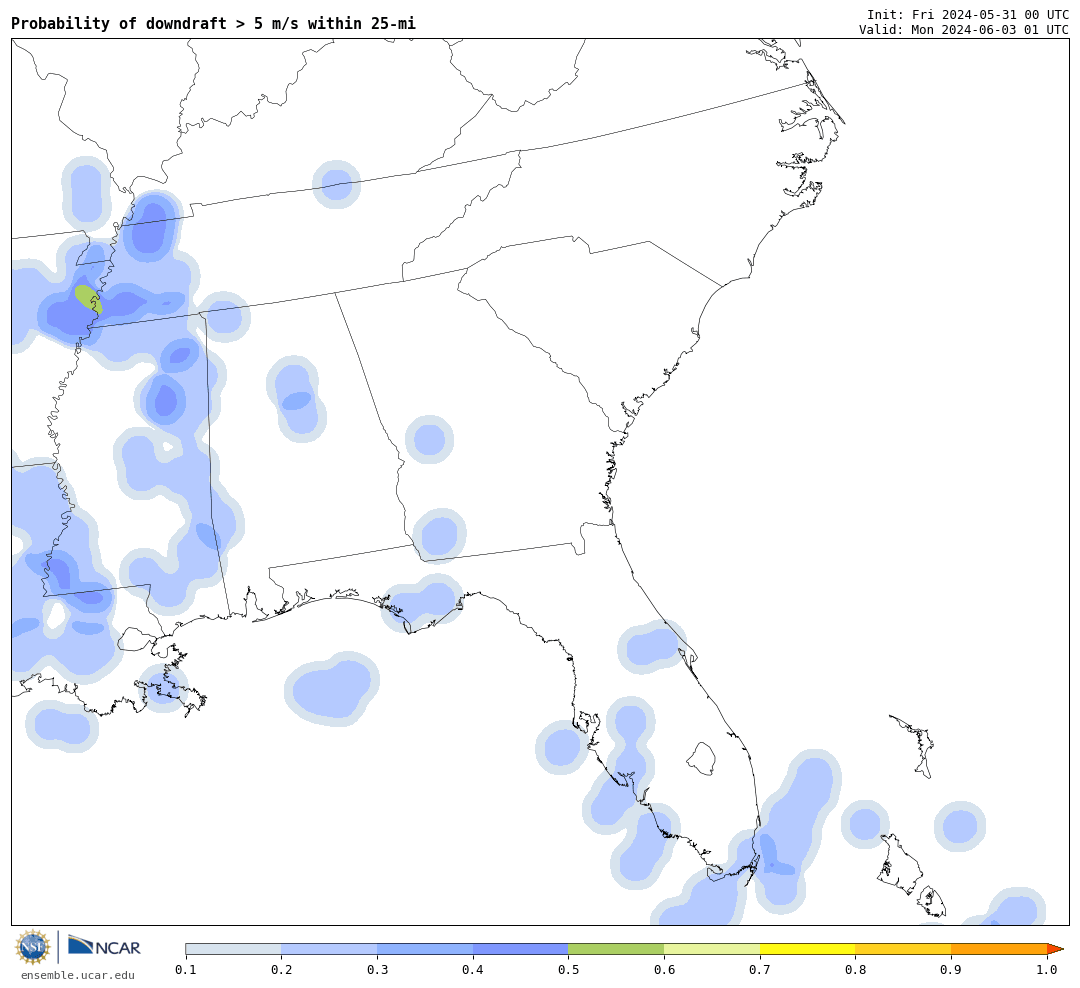Click the 0.7–0.8 yellow colorbar segment
1080x988 pixels.
point(807,949)
